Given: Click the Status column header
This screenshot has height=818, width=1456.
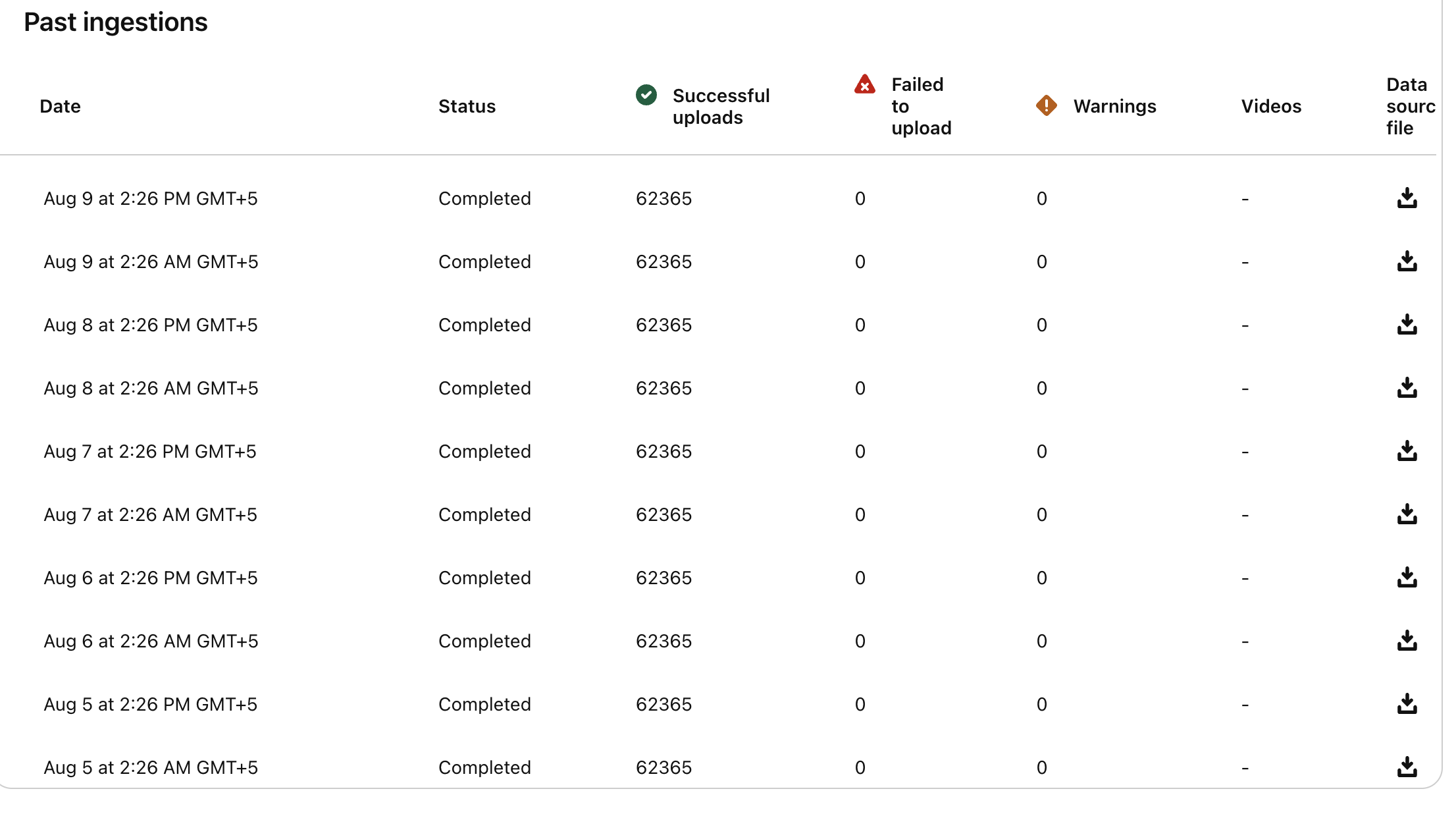Looking at the screenshot, I should click(467, 106).
